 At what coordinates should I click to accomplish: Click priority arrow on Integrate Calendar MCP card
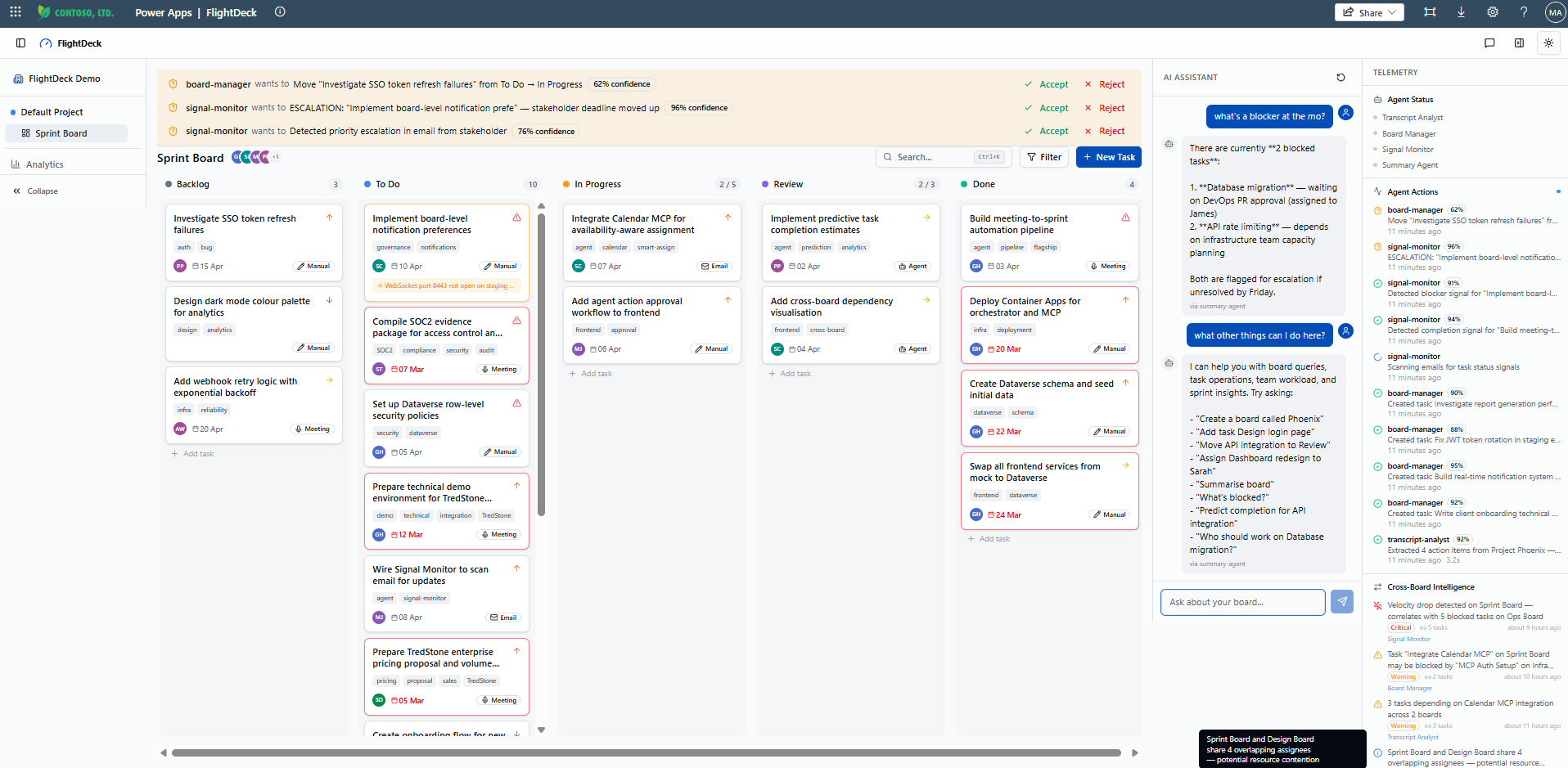click(x=728, y=218)
